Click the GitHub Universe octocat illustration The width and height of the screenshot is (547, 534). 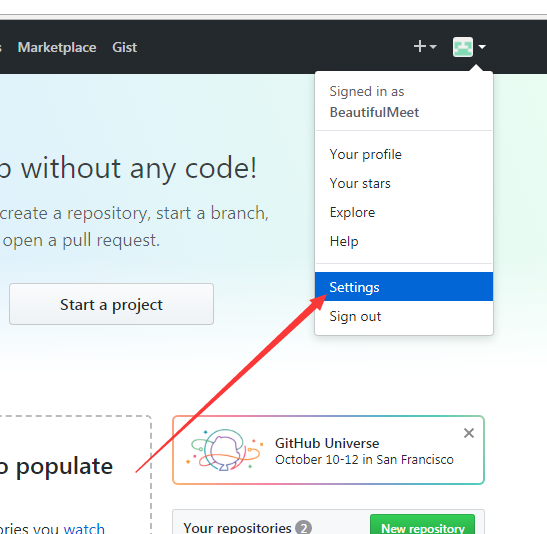click(x=225, y=450)
